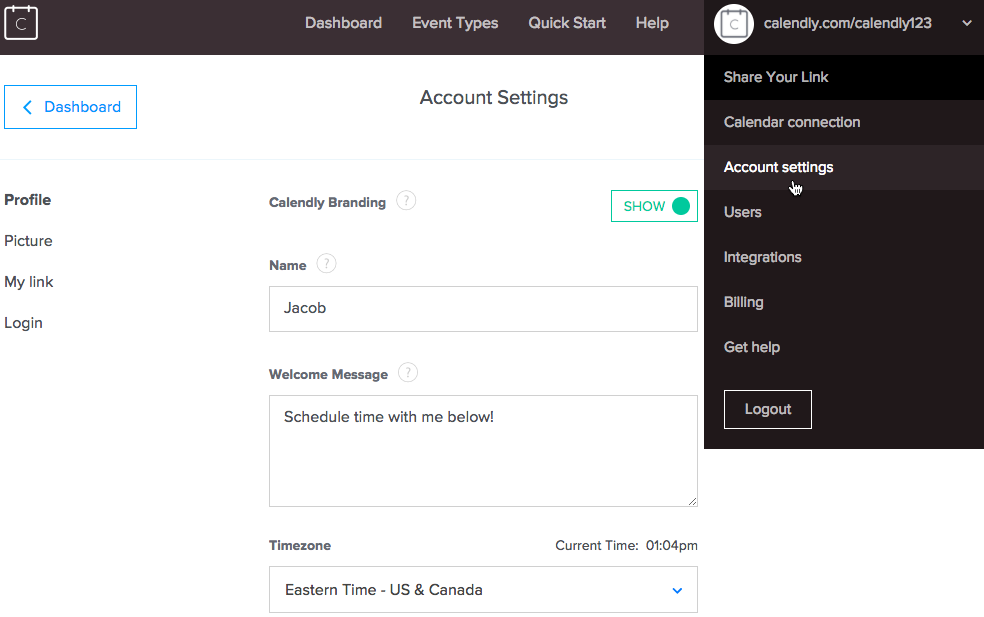
Task: Click the Current Time 01:04pm text
Action: click(626, 545)
